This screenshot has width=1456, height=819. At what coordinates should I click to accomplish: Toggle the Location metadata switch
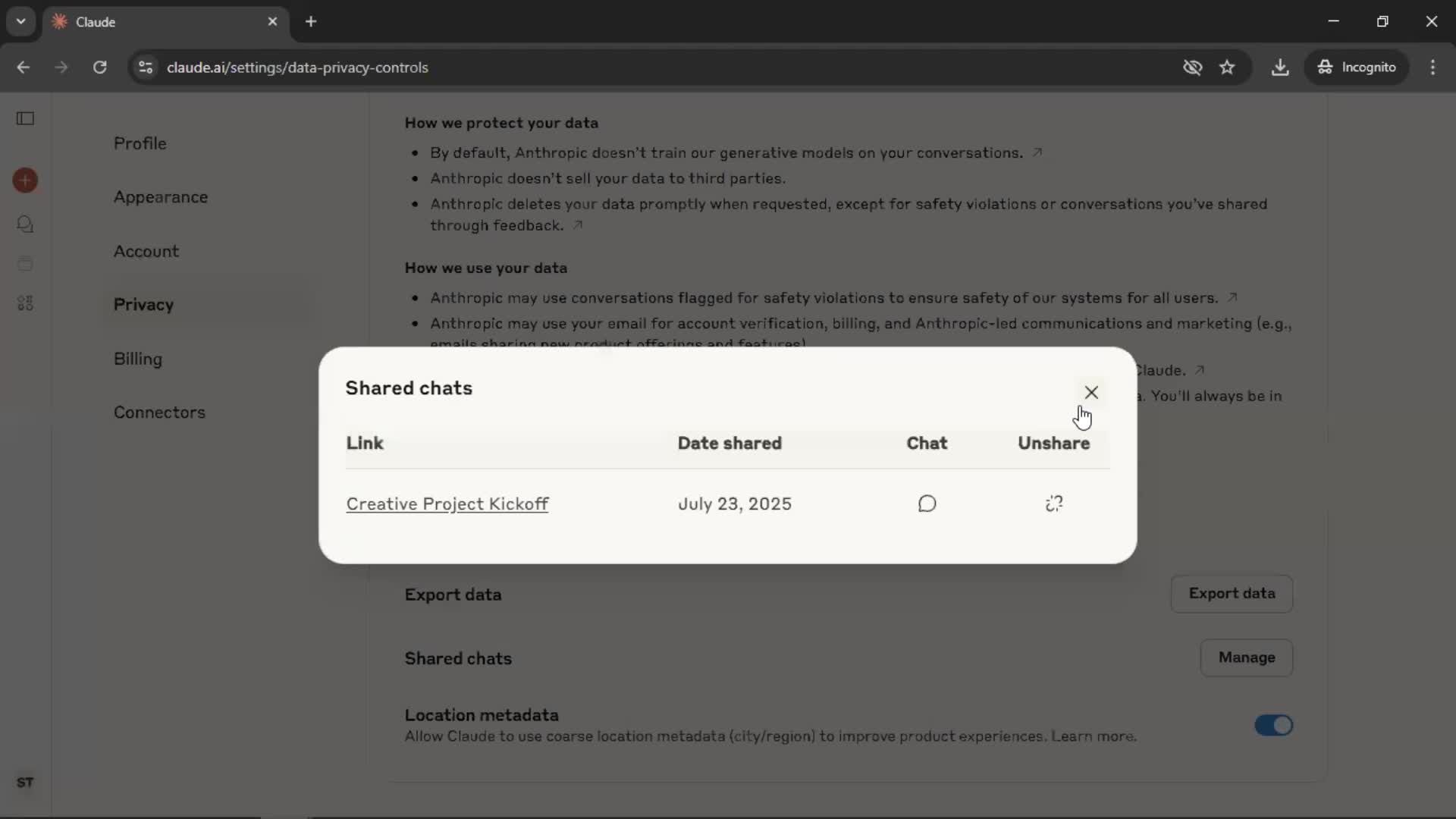[x=1273, y=726]
